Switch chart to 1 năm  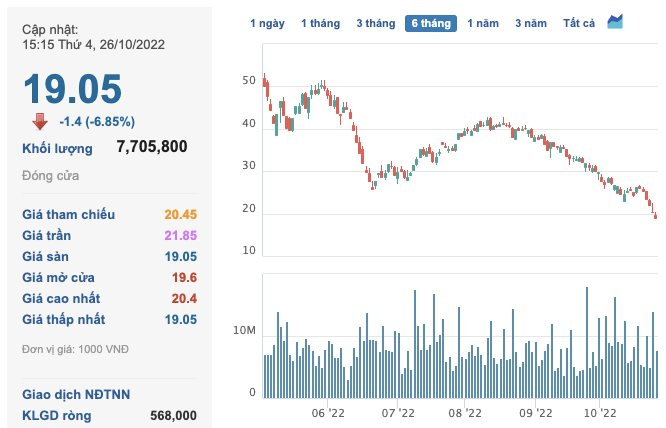click(x=484, y=23)
